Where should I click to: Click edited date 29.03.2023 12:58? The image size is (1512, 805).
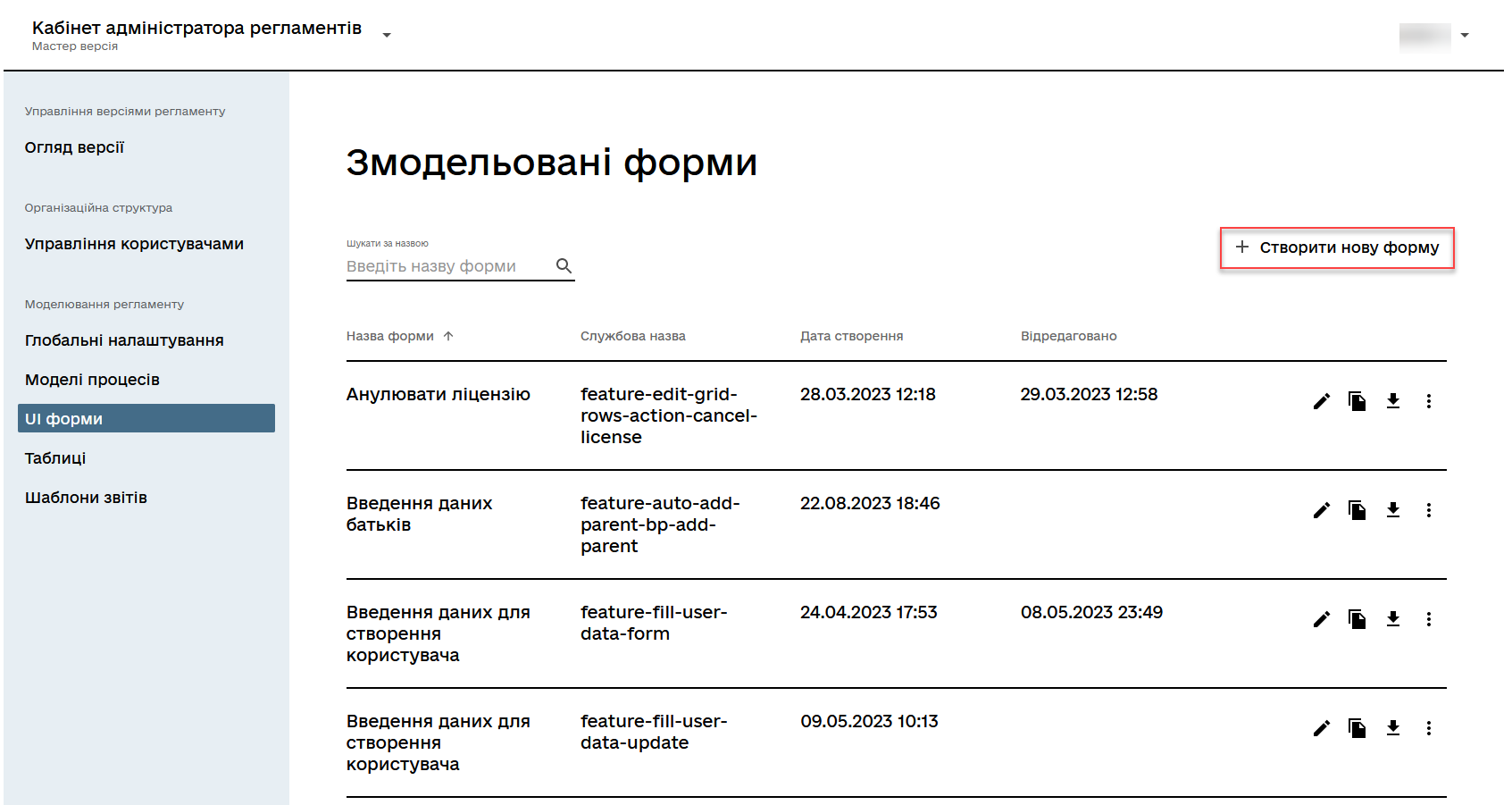pyautogui.click(x=1089, y=394)
